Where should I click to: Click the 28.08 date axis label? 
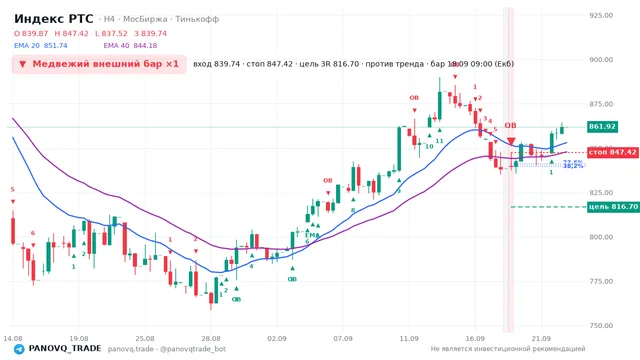point(211,339)
